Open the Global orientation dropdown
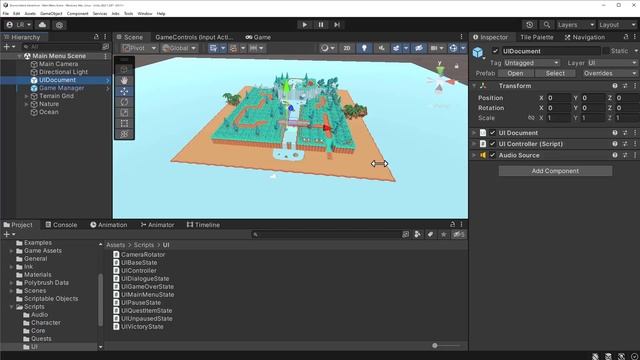Image resolution: width=640 pixels, height=360 pixels. pos(179,48)
